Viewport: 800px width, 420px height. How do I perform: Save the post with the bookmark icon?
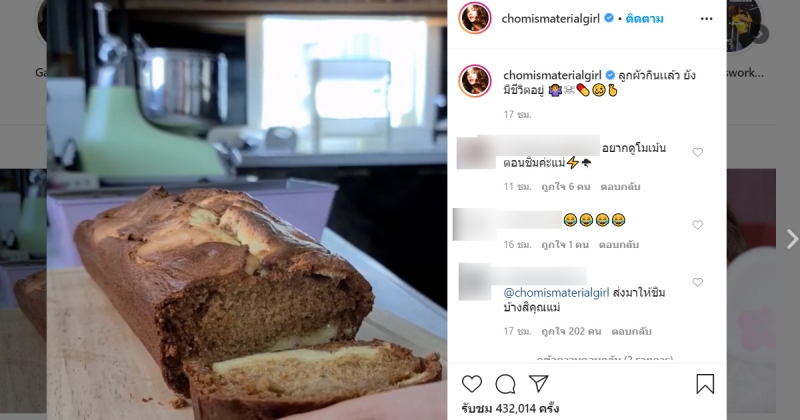[705, 384]
